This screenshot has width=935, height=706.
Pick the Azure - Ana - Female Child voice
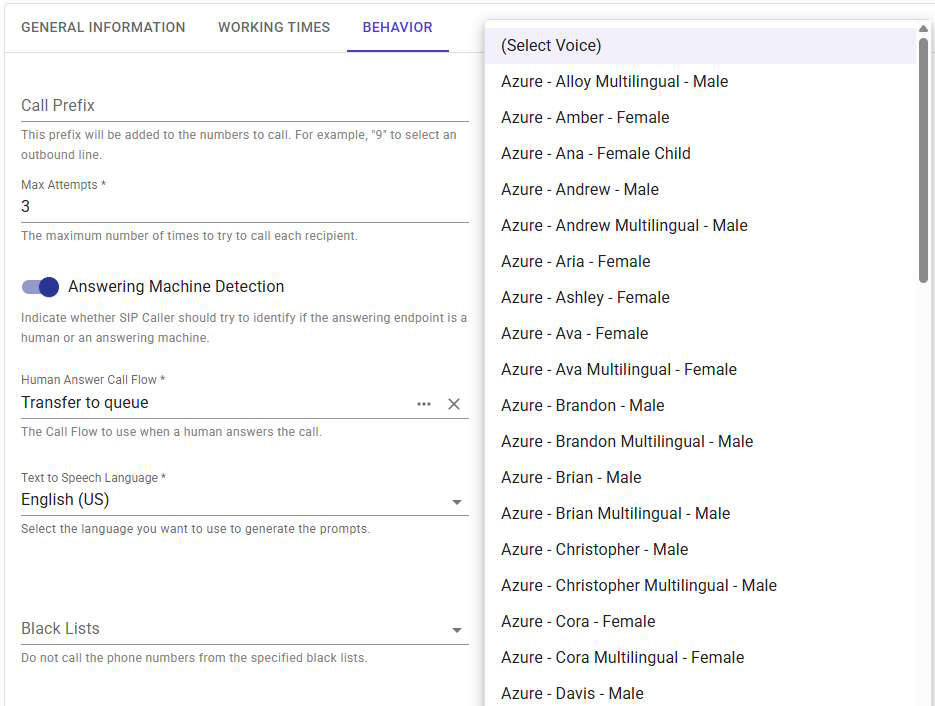596,154
